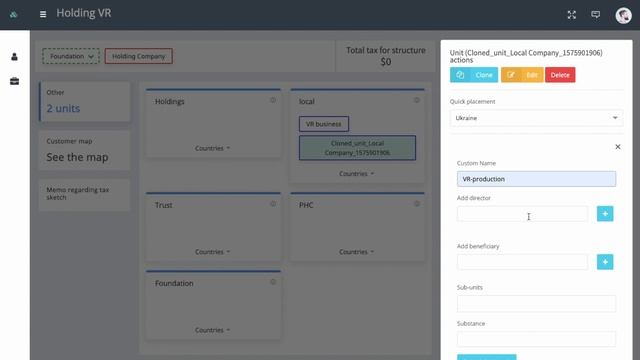Click the info icon on PHC card
640x360 pixels.
point(416,204)
